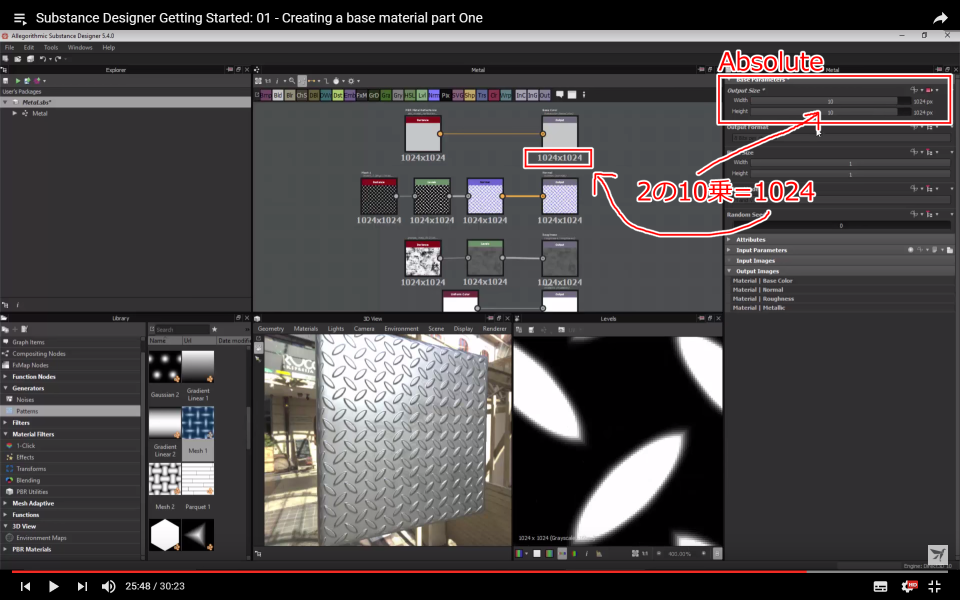Play the YouTube video
Image resolution: width=960 pixels, height=600 pixels.
pyautogui.click(x=53, y=586)
